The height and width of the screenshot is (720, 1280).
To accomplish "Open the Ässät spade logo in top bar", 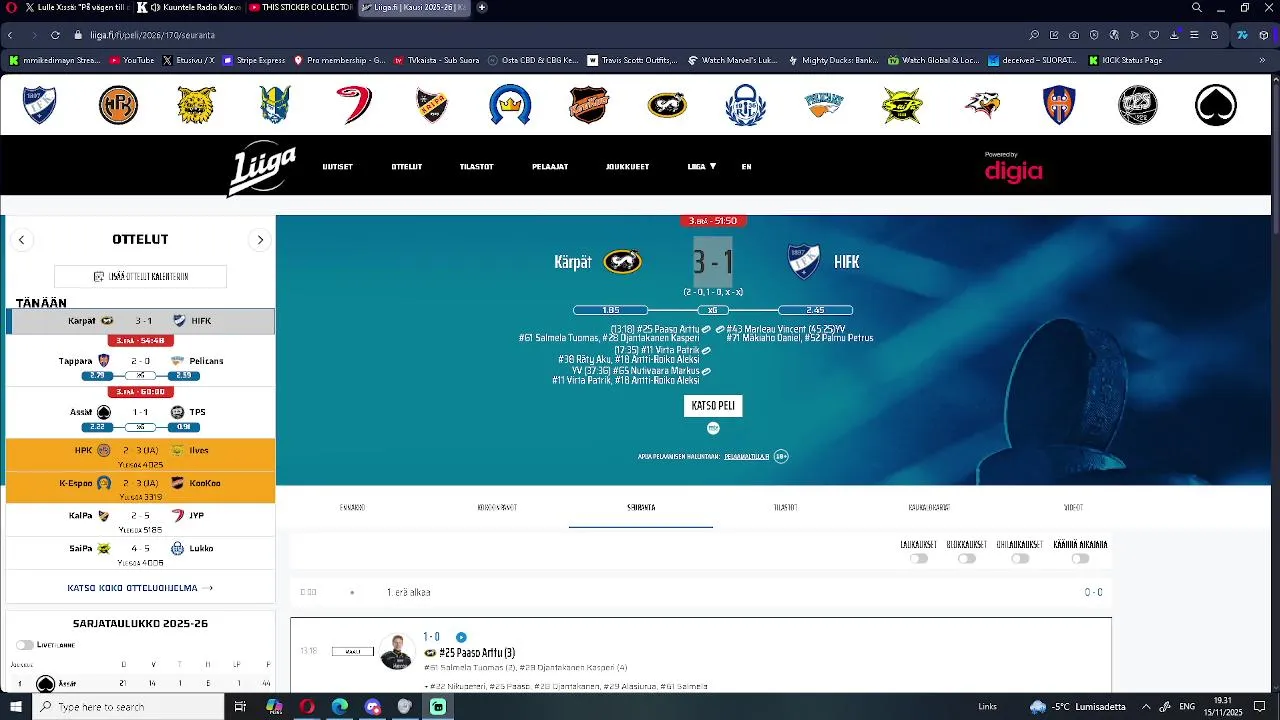I will pyautogui.click(x=1216, y=105).
